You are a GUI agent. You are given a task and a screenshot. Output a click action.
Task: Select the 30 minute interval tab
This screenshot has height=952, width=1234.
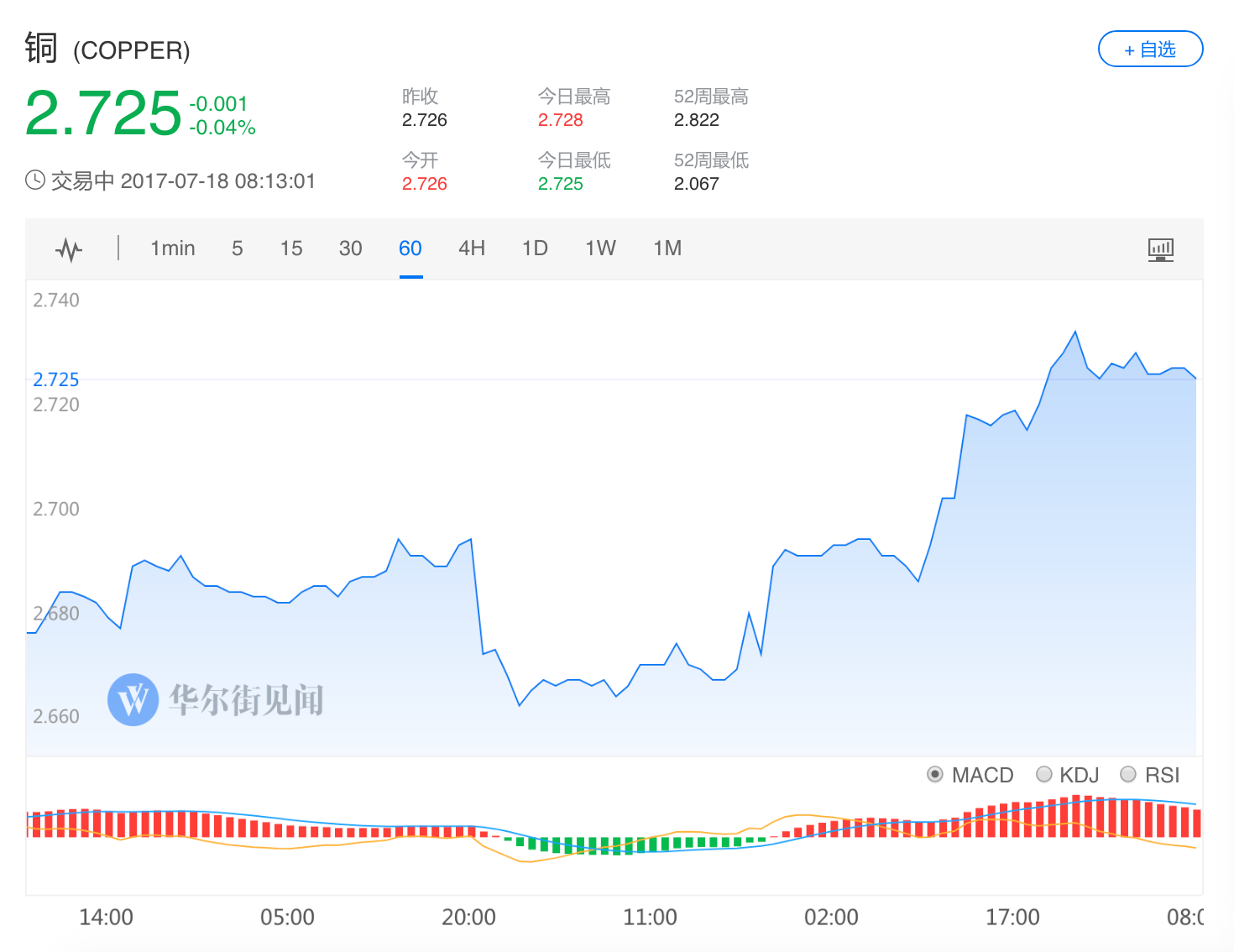point(350,248)
